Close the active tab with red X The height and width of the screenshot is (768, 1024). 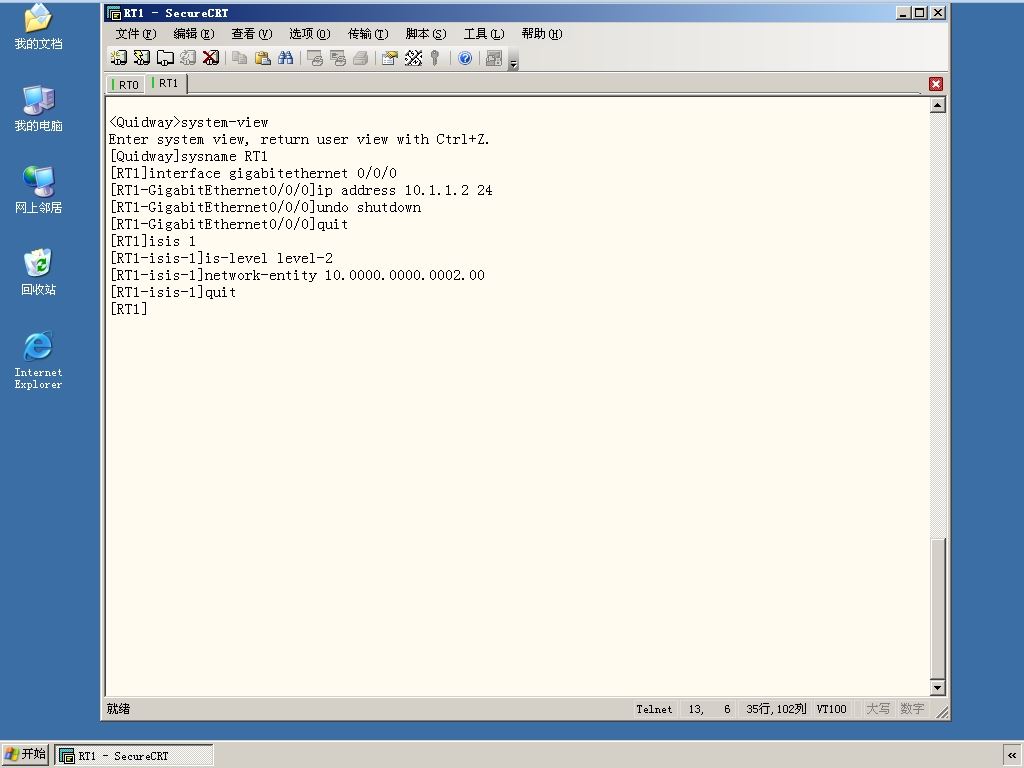pos(936,84)
